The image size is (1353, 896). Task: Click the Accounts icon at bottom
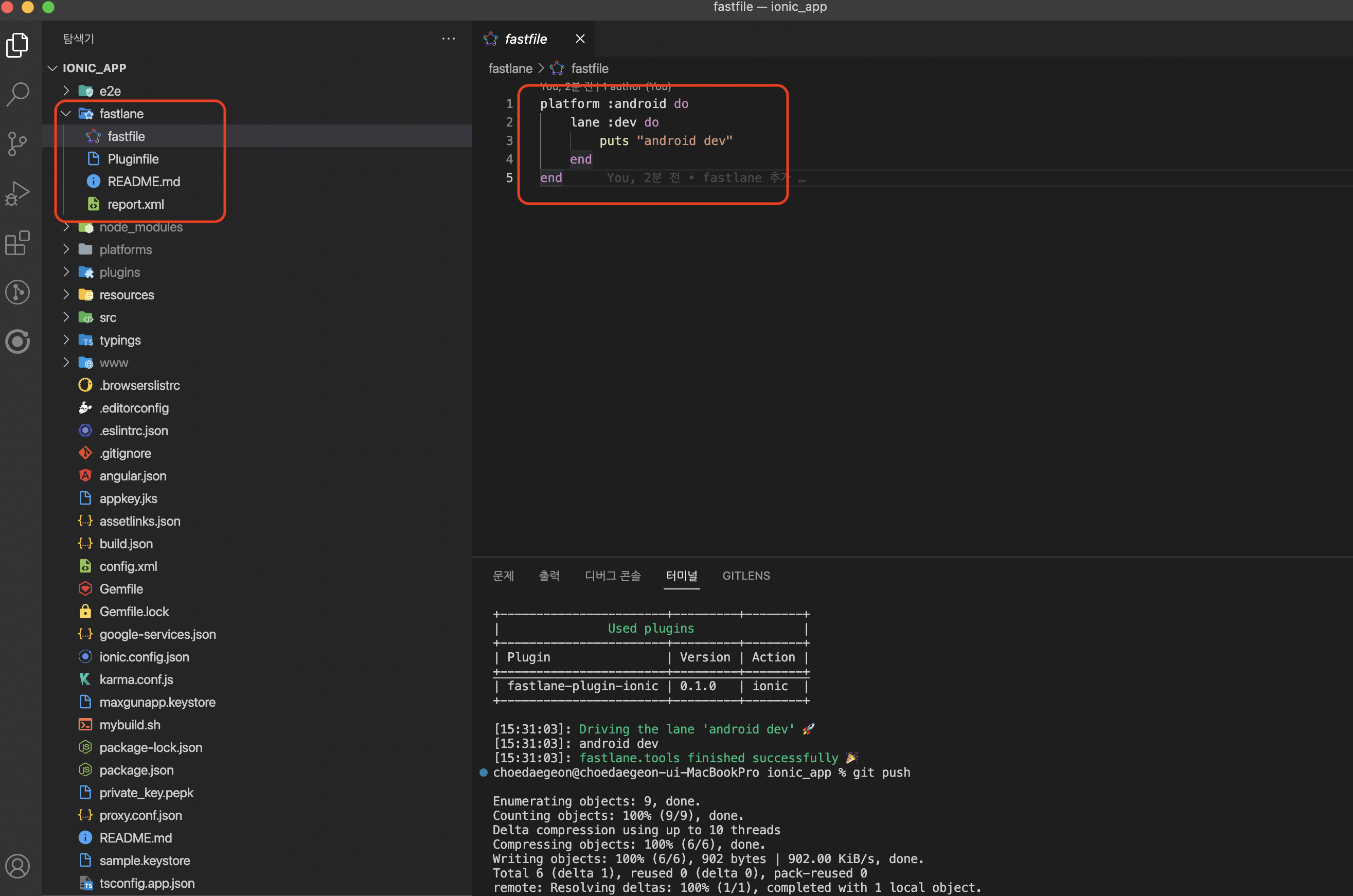click(x=17, y=866)
